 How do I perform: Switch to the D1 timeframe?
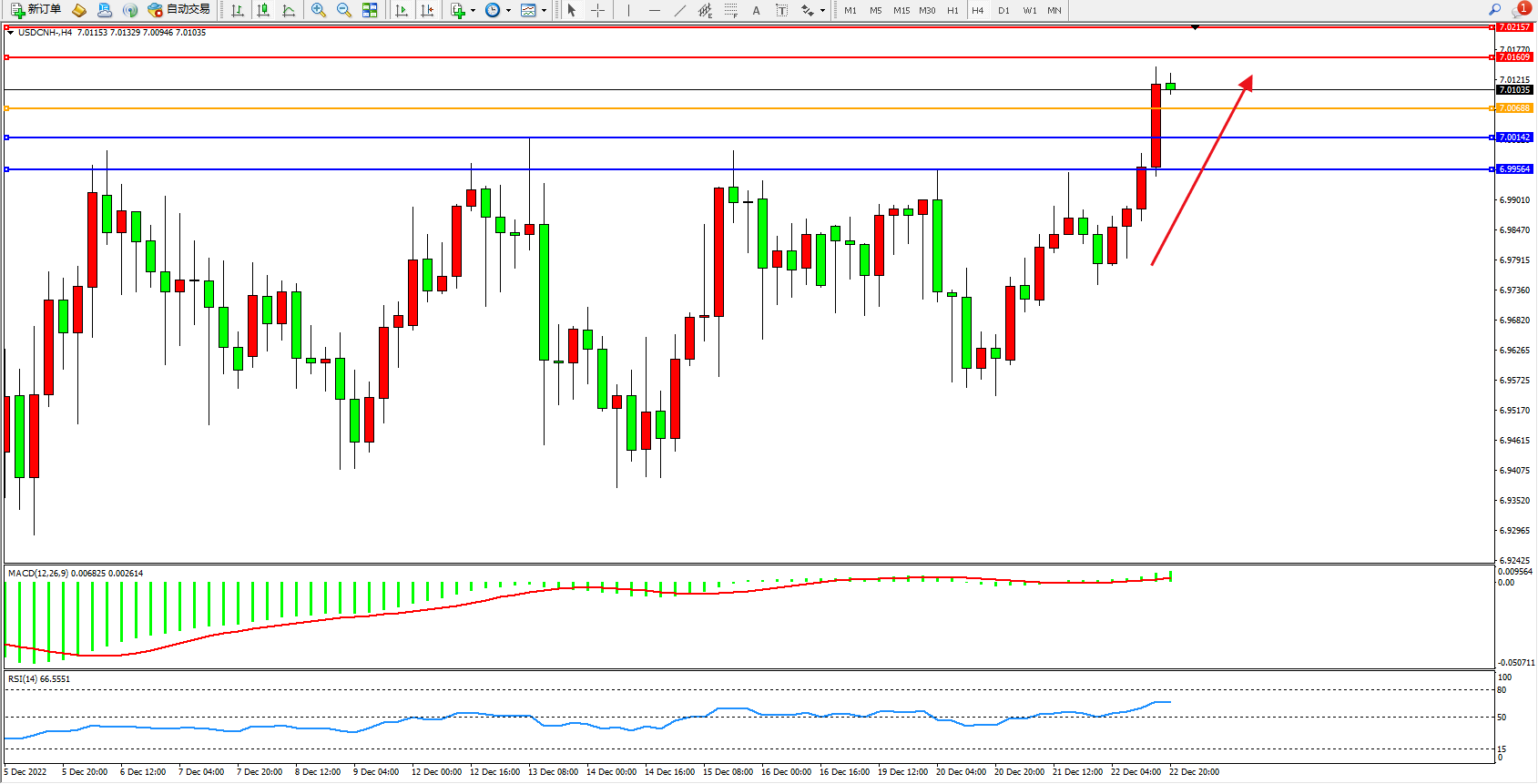tap(1003, 11)
